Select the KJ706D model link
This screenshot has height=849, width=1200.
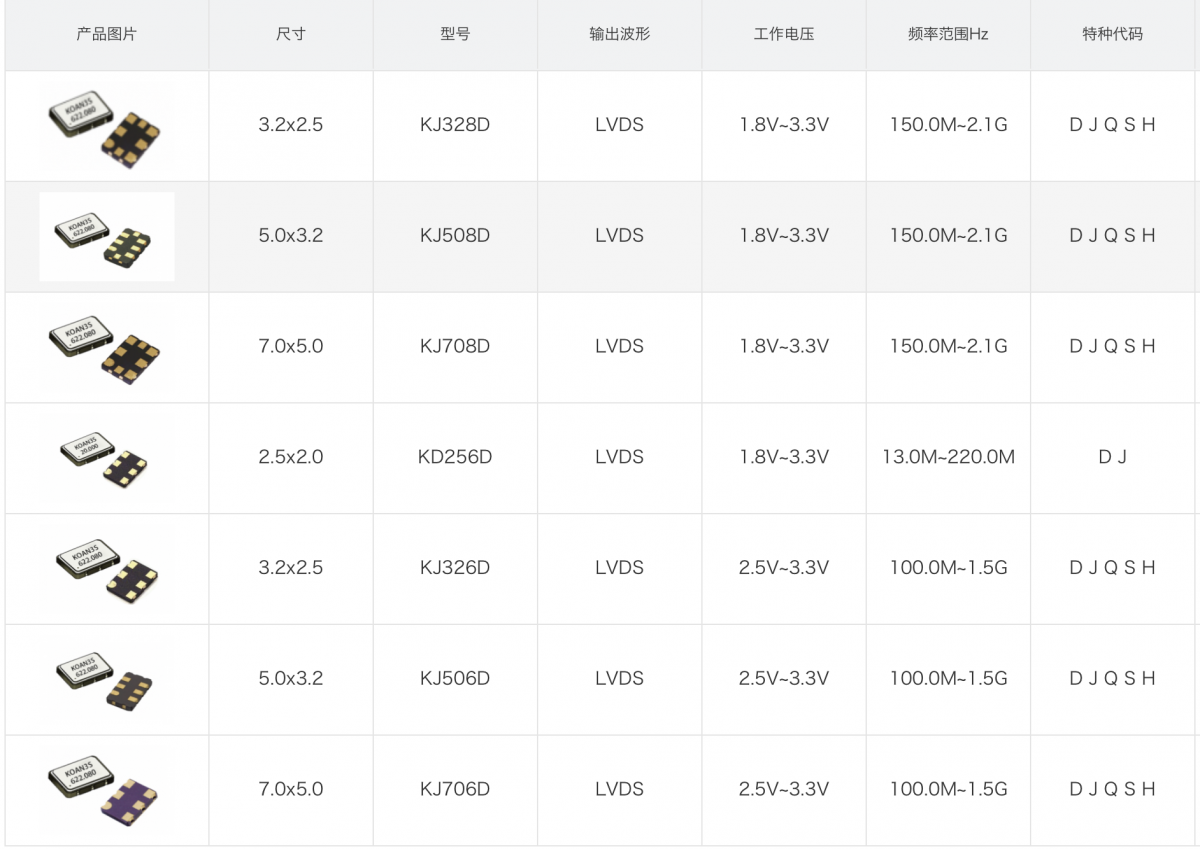pos(455,789)
